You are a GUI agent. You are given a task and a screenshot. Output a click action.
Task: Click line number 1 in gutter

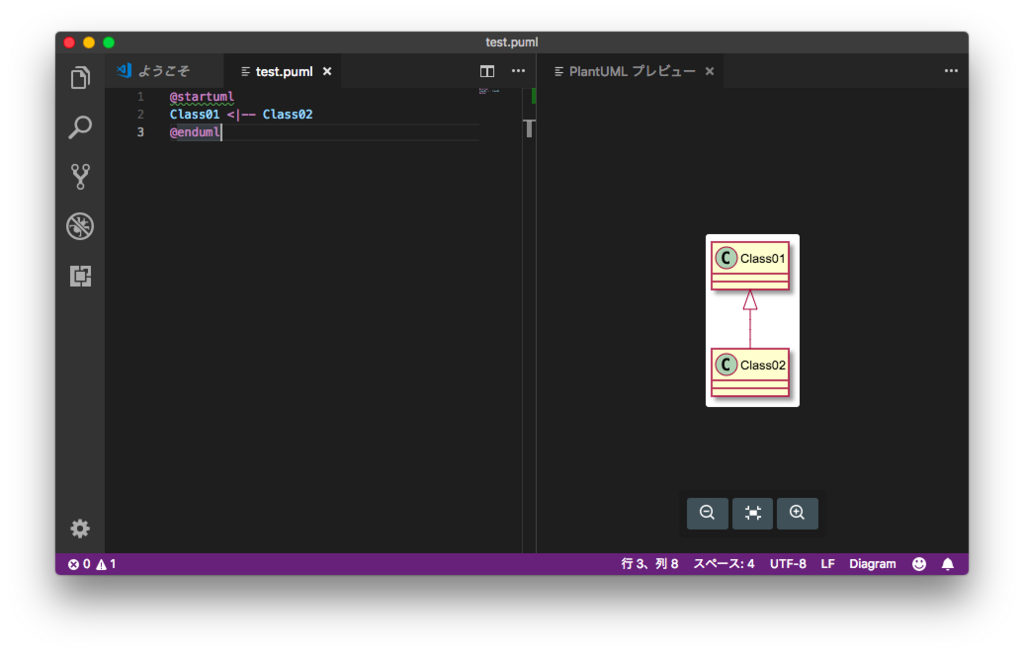pyautogui.click(x=140, y=97)
